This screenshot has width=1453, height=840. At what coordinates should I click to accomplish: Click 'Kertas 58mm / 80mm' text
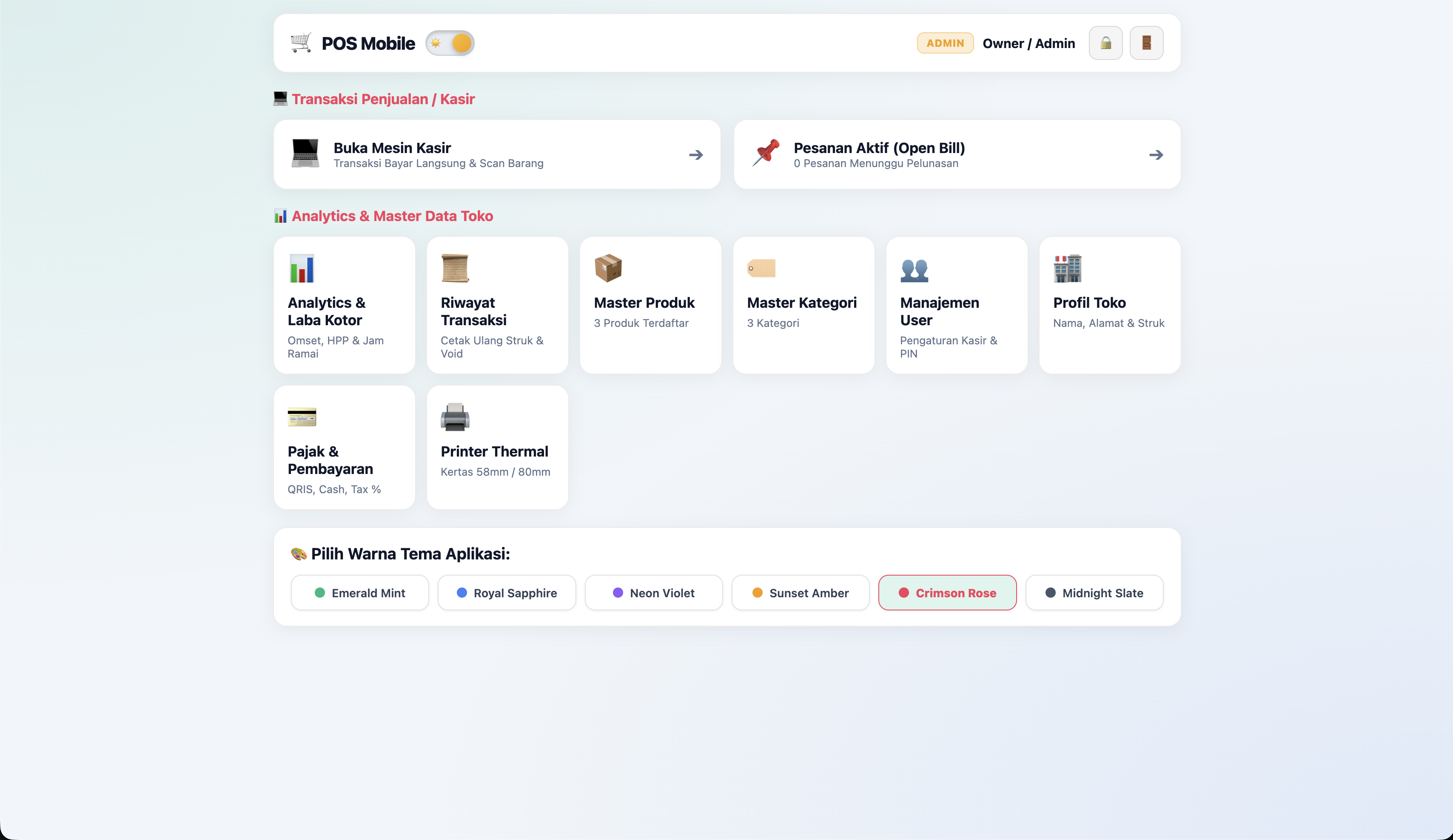(495, 472)
